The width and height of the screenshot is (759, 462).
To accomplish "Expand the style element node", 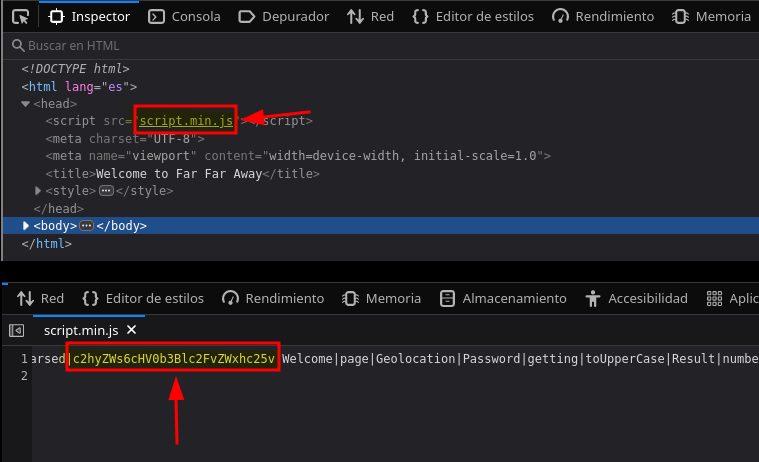I will pos(38,190).
